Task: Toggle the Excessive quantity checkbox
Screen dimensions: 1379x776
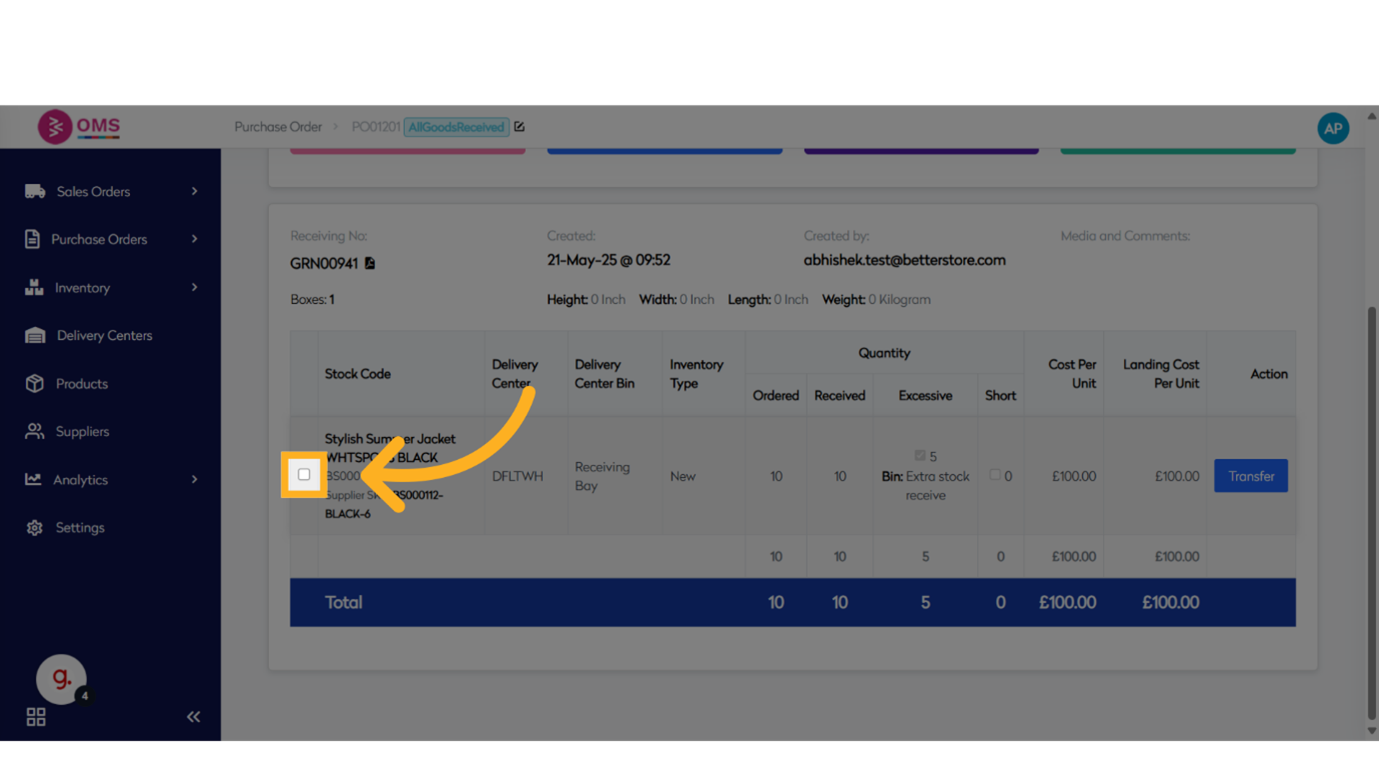Action: coord(920,456)
